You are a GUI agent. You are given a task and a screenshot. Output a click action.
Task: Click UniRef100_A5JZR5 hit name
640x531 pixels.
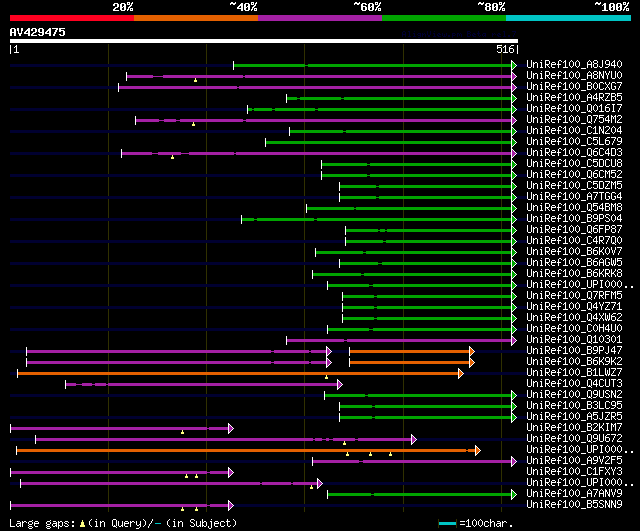pos(574,417)
